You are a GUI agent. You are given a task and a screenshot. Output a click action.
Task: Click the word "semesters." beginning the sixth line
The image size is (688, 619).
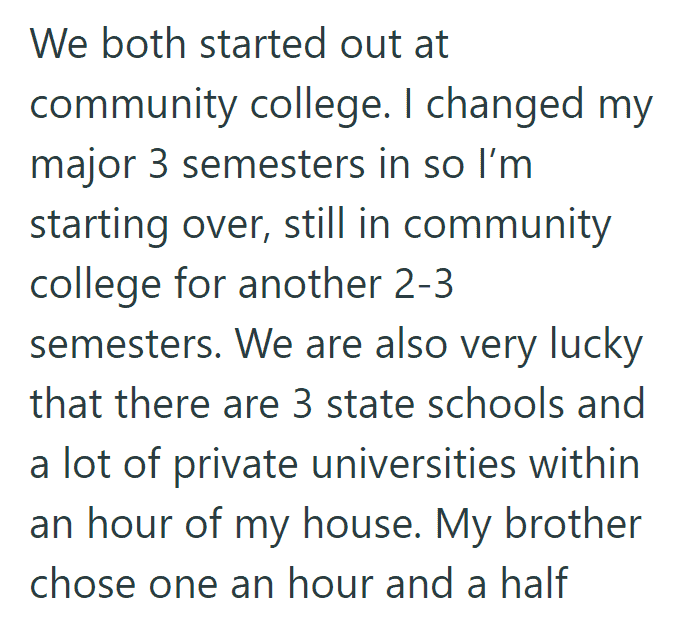click(125, 345)
